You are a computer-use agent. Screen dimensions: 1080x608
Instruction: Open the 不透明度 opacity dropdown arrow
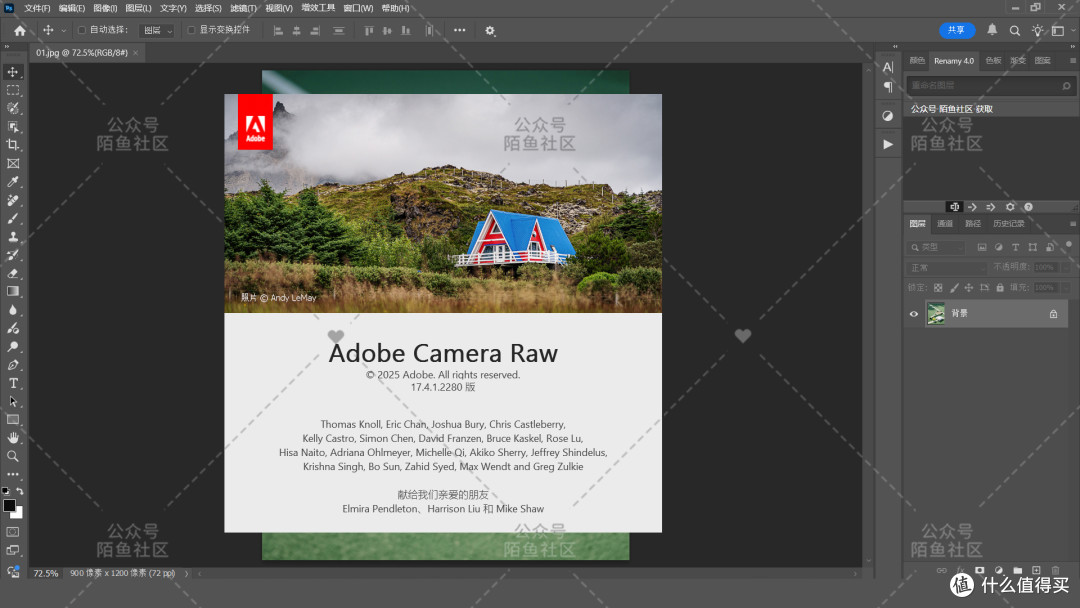[1066, 267]
